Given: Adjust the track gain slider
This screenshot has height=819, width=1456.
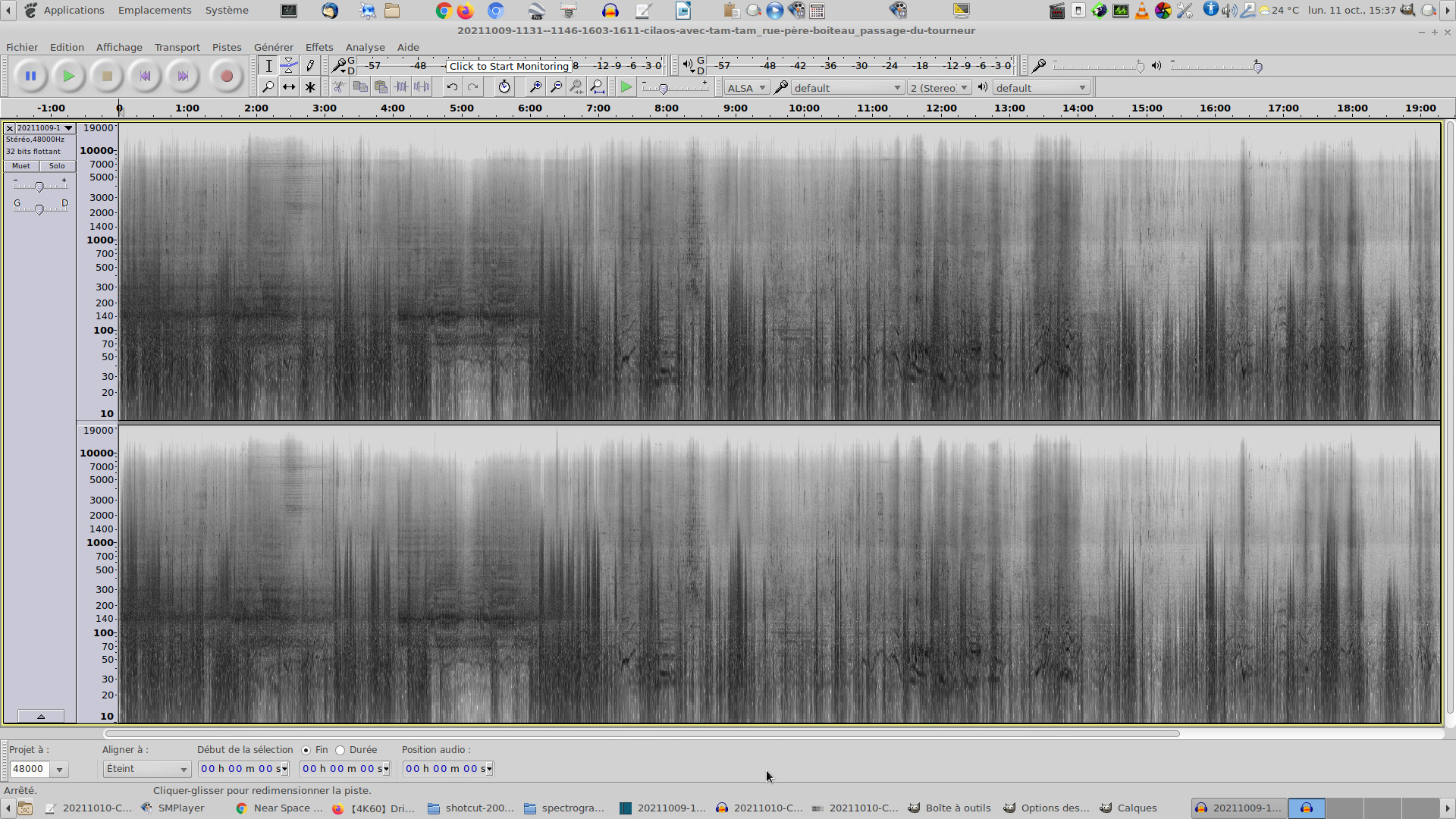Looking at the screenshot, I should pos(39,187).
